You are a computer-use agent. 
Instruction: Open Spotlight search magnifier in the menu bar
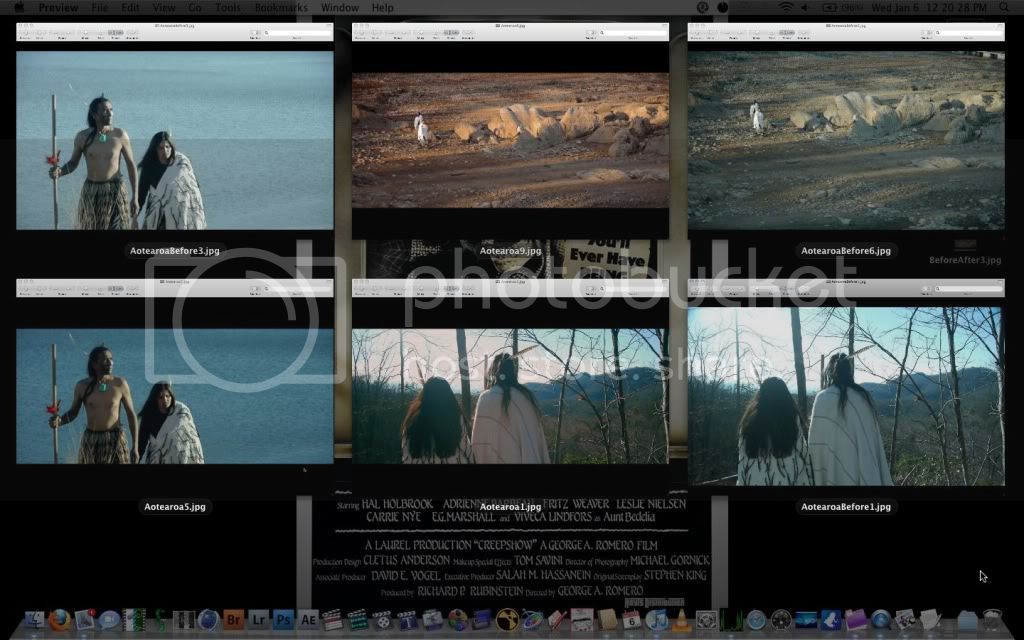point(1004,7)
